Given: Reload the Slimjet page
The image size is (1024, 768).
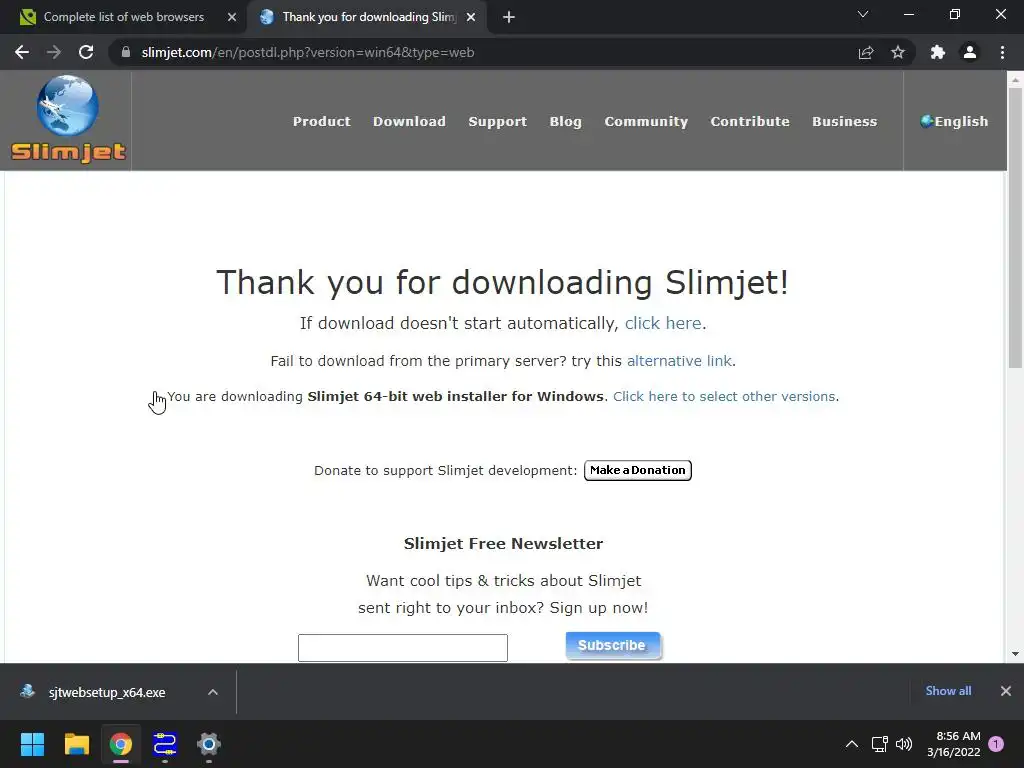Looking at the screenshot, I should coord(86,52).
